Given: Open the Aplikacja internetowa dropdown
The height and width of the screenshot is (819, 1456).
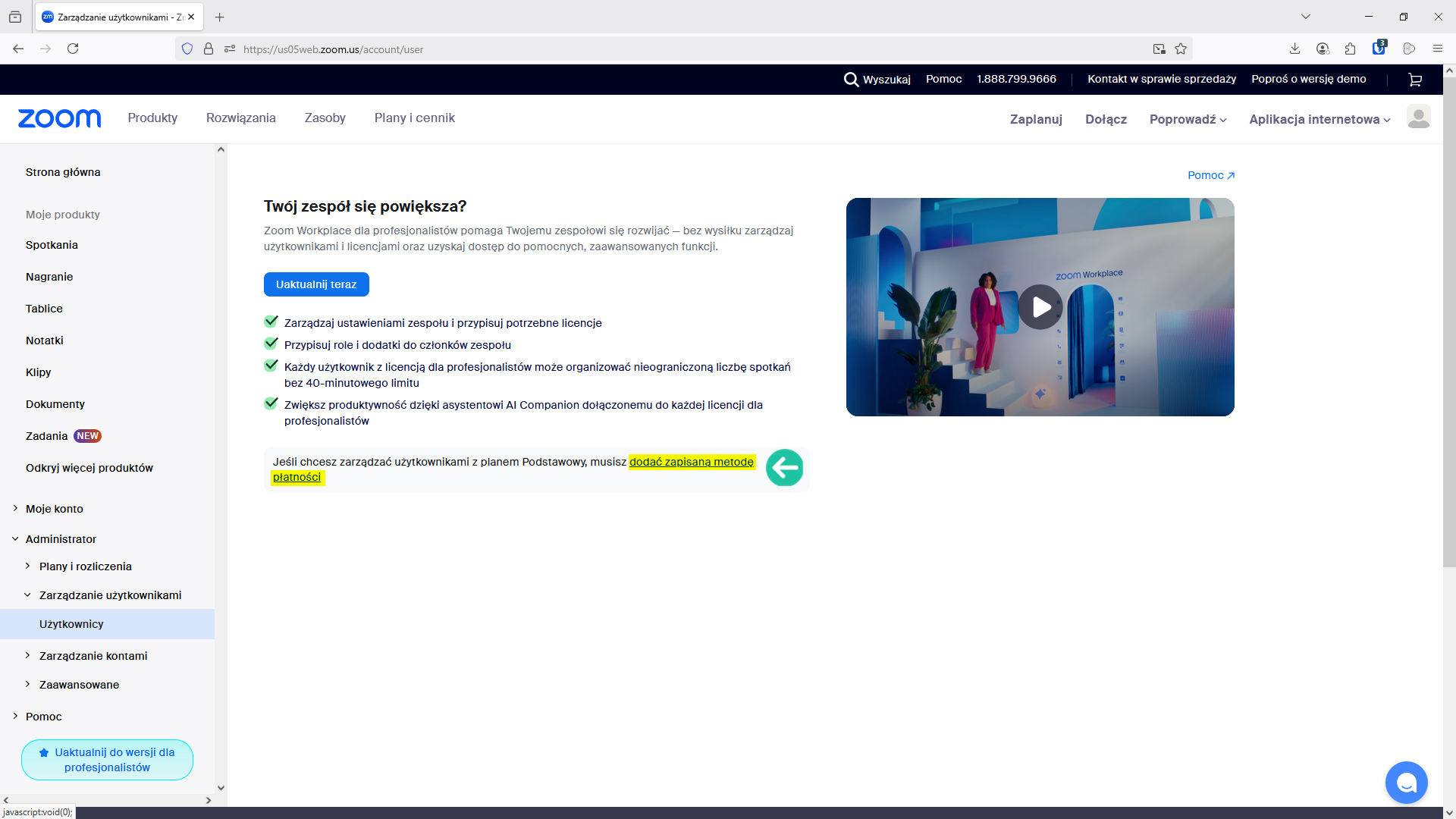Looking at the screenshot, I should (x=1319, y=119).
